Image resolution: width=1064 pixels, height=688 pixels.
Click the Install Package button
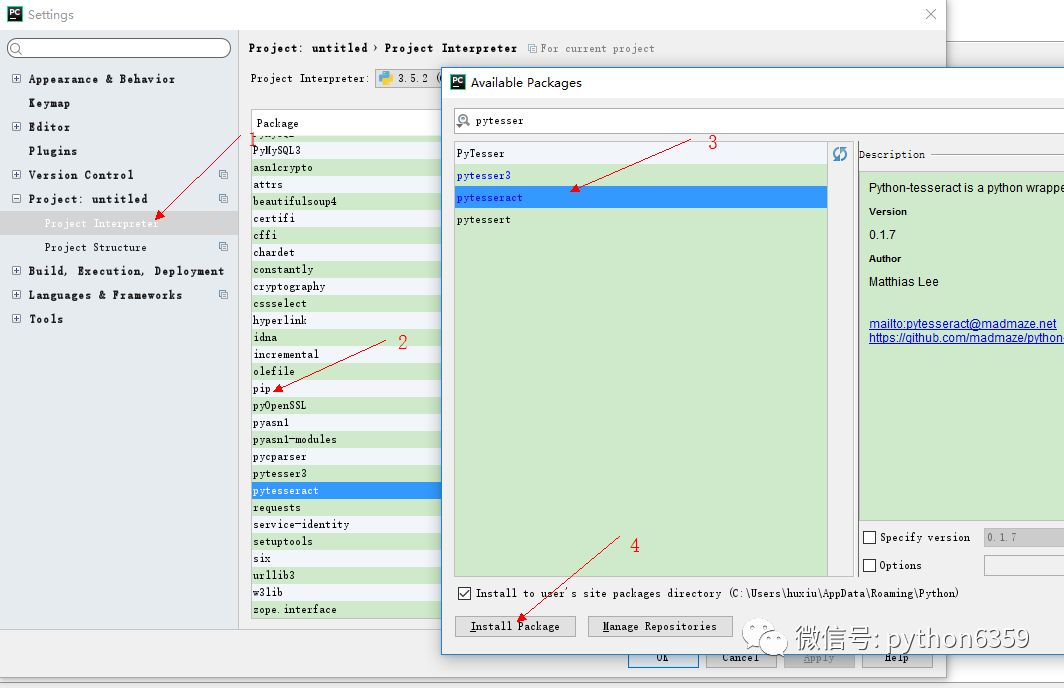pyautogui.click(x=515, y=626)
